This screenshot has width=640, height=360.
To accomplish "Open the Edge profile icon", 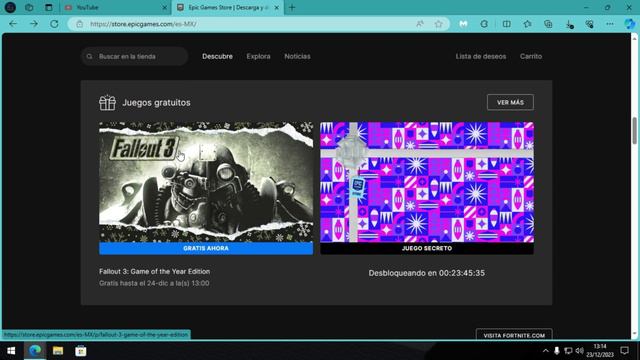I will point(10,7).
